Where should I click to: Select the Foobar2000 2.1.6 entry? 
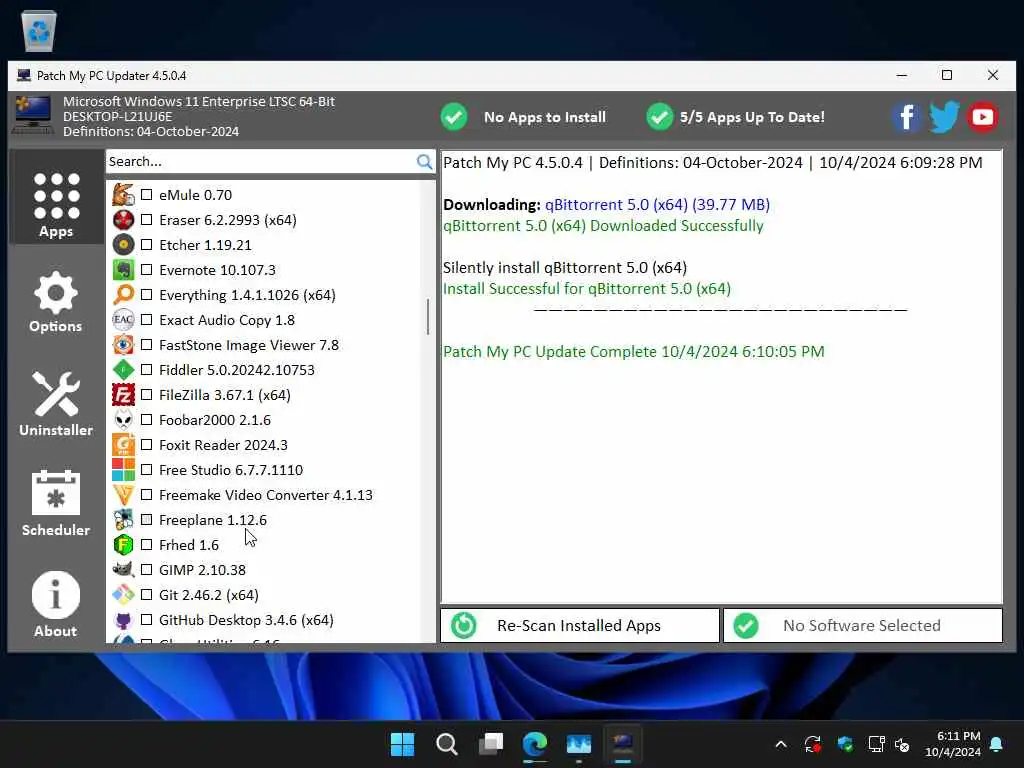[215, 420]
